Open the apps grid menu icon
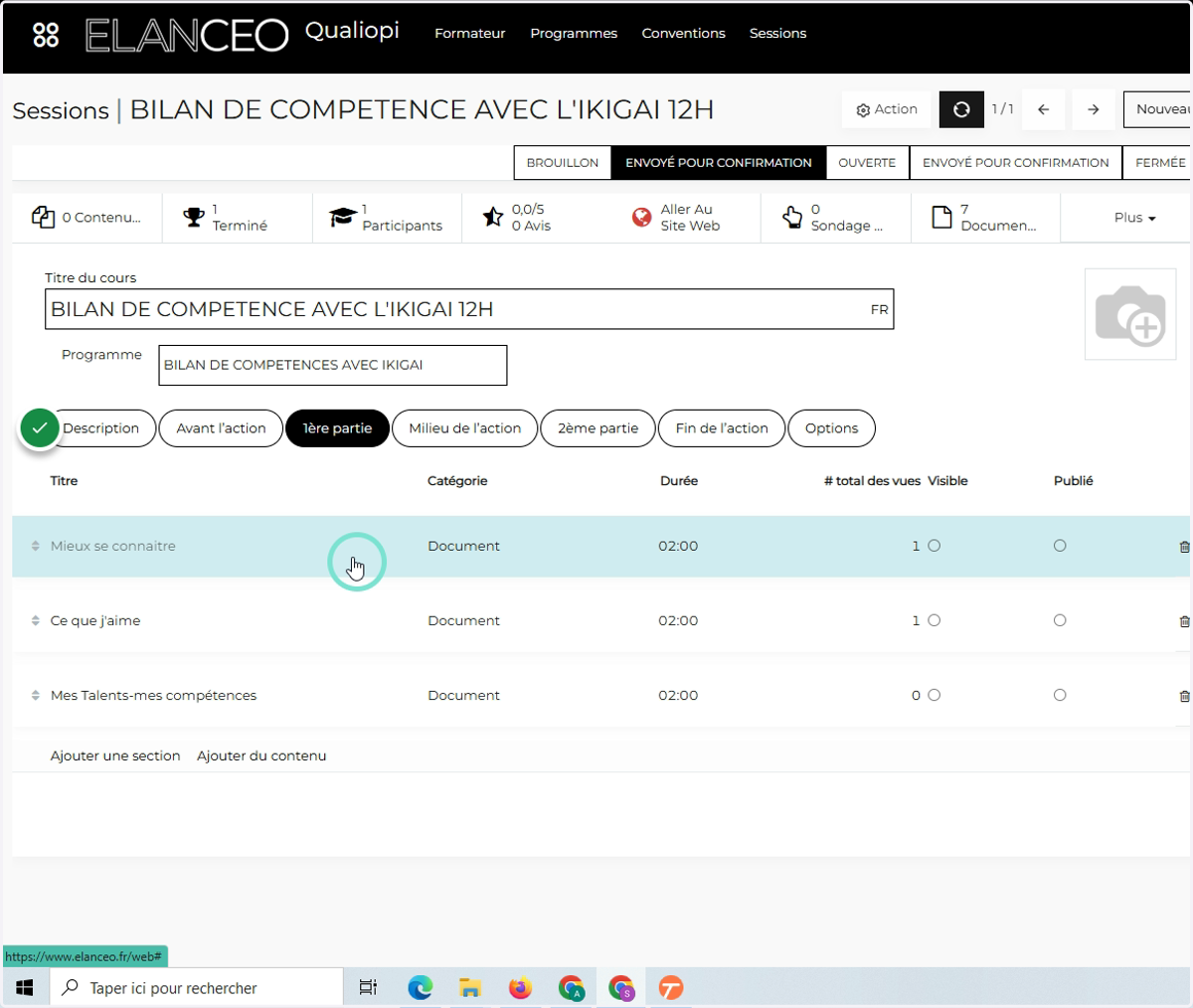 pos(46,35)
